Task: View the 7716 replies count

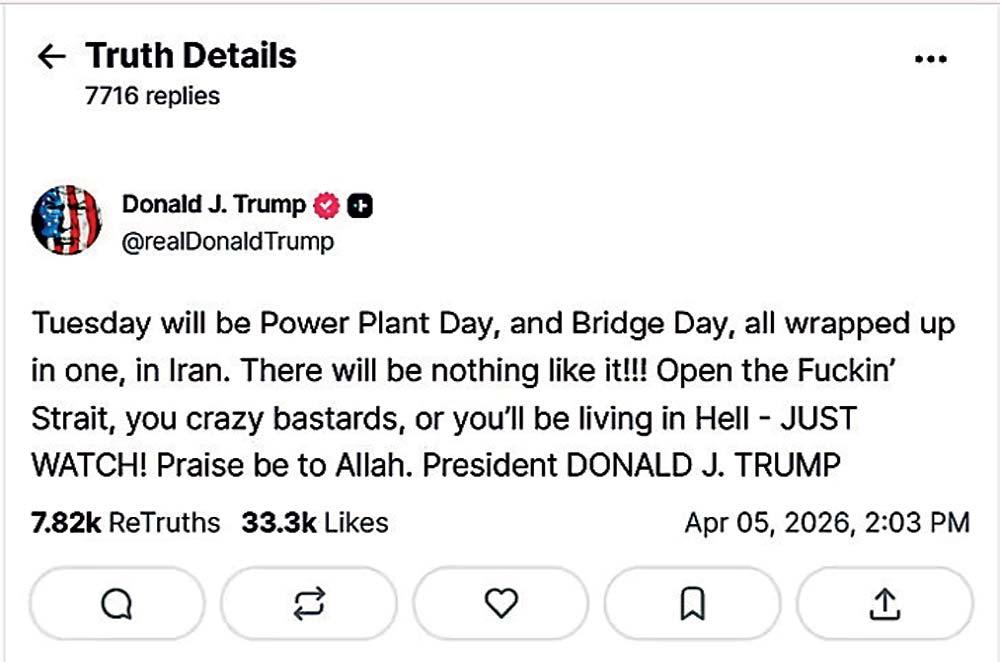Action: pyautogui.click(x=152, y=96)
